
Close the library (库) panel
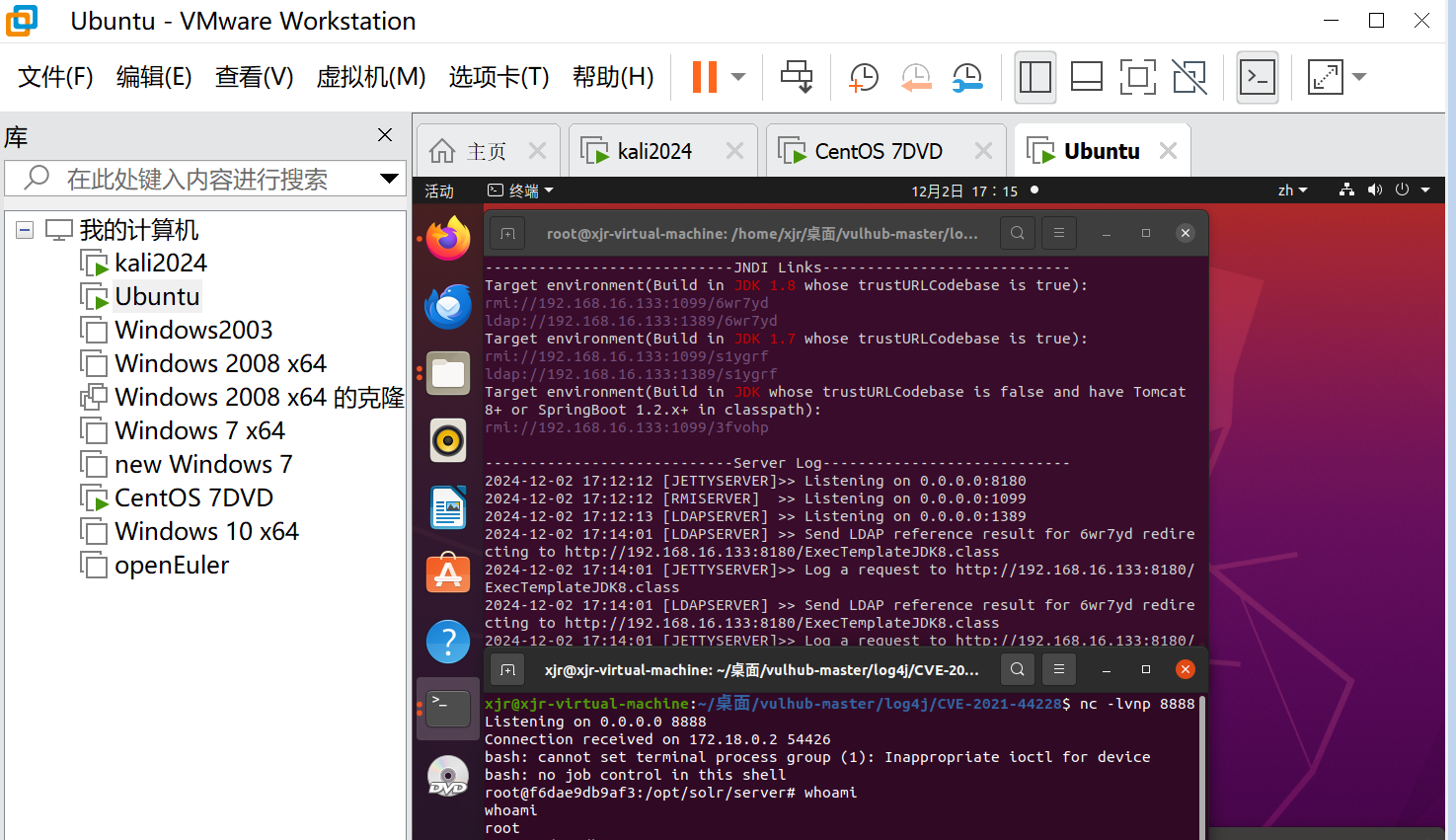(x=385, y=135)
